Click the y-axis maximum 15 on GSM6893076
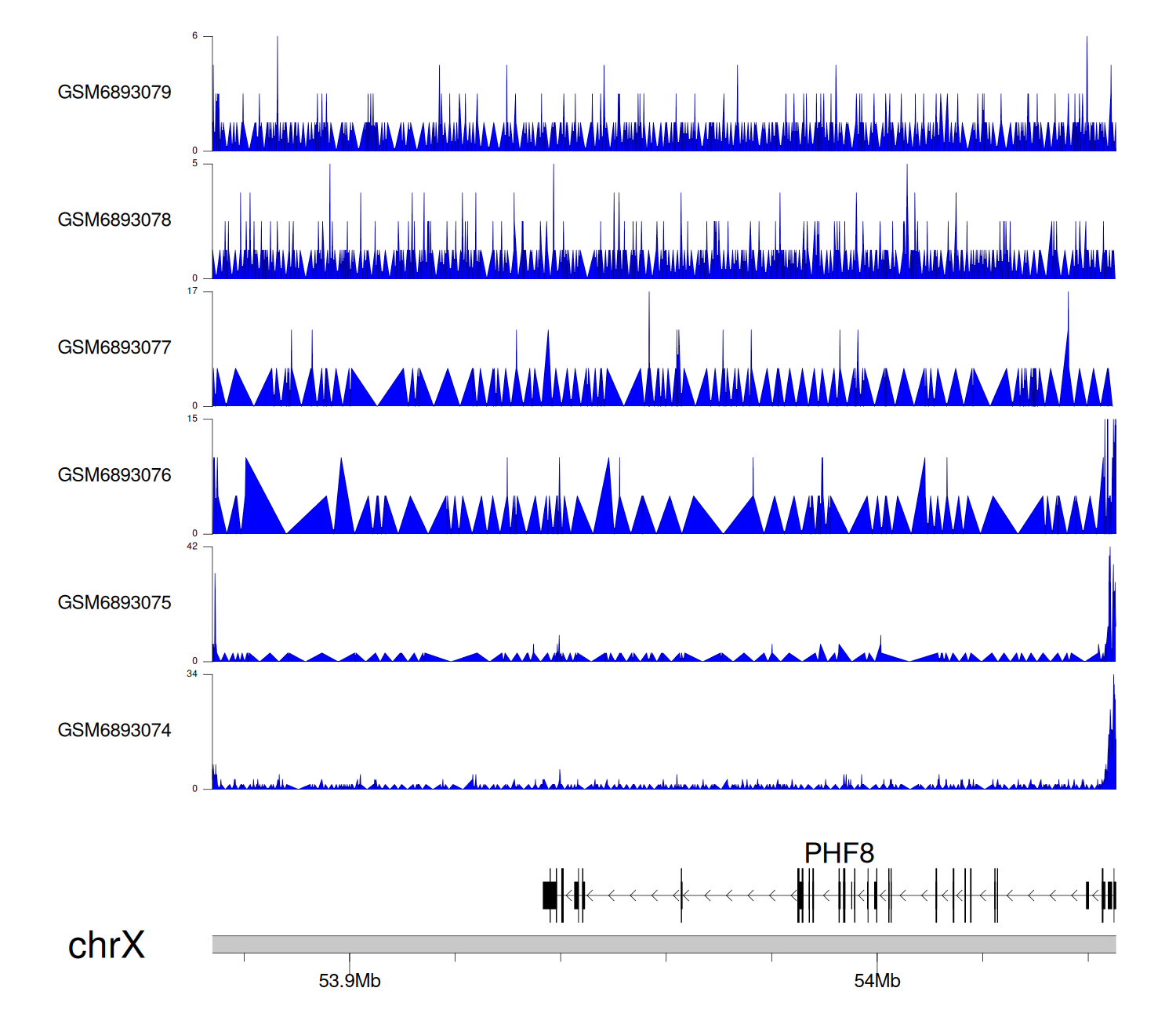 coord(192,419)
